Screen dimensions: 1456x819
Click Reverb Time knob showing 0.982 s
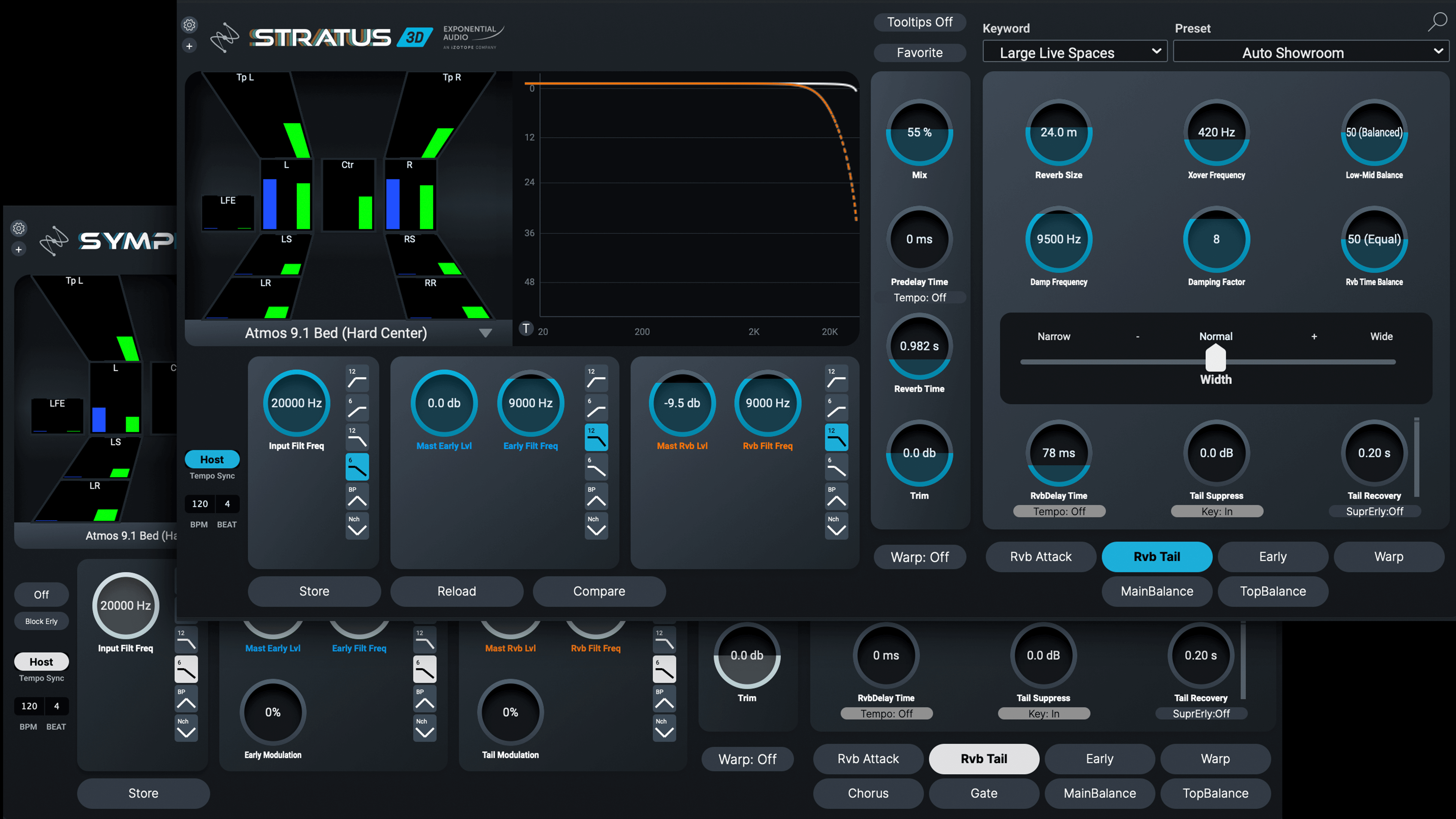tap(919, 346)
